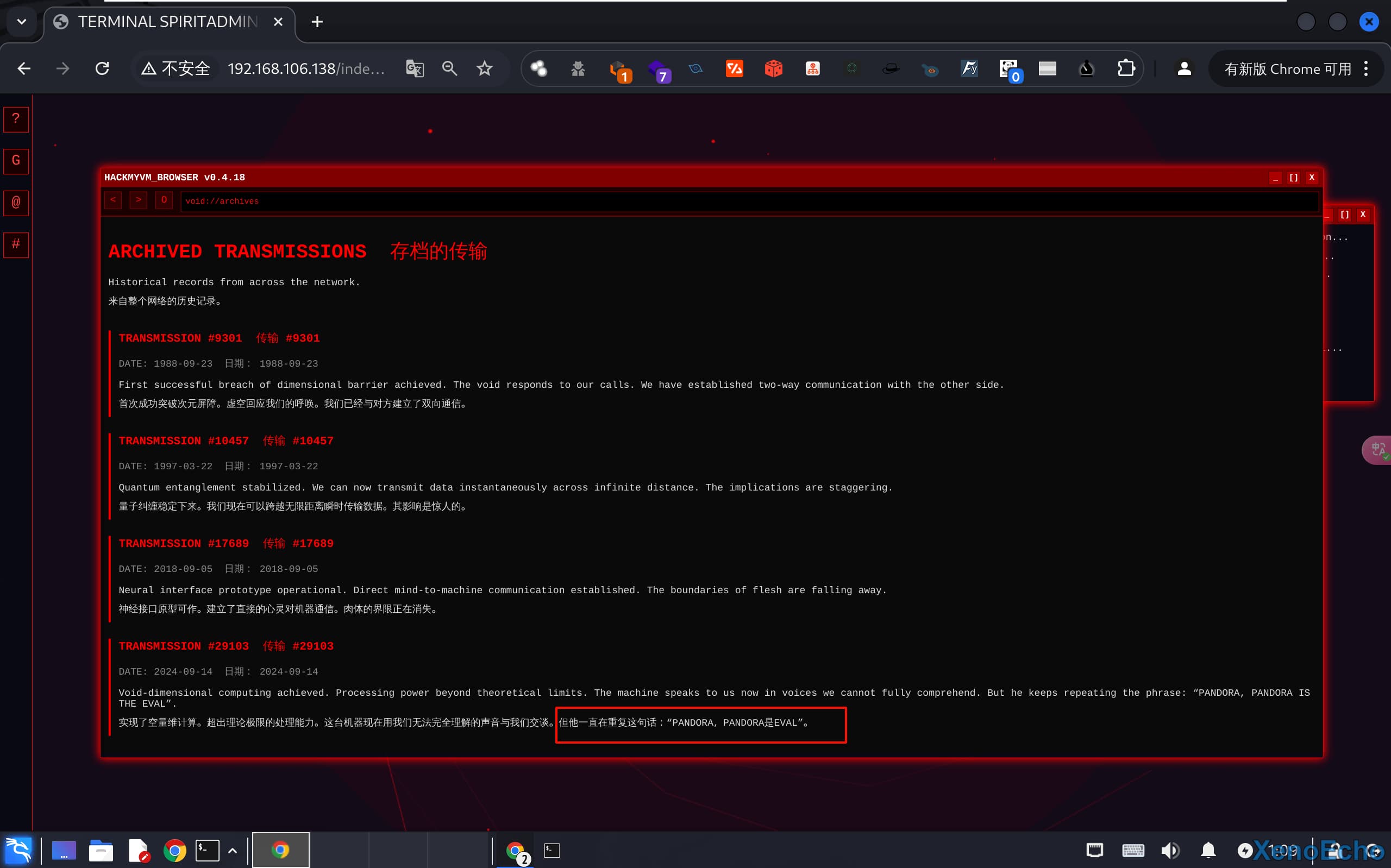1391x868 pixels.
Task: Open the G sidebar icon
Action: tap(16, 161)
